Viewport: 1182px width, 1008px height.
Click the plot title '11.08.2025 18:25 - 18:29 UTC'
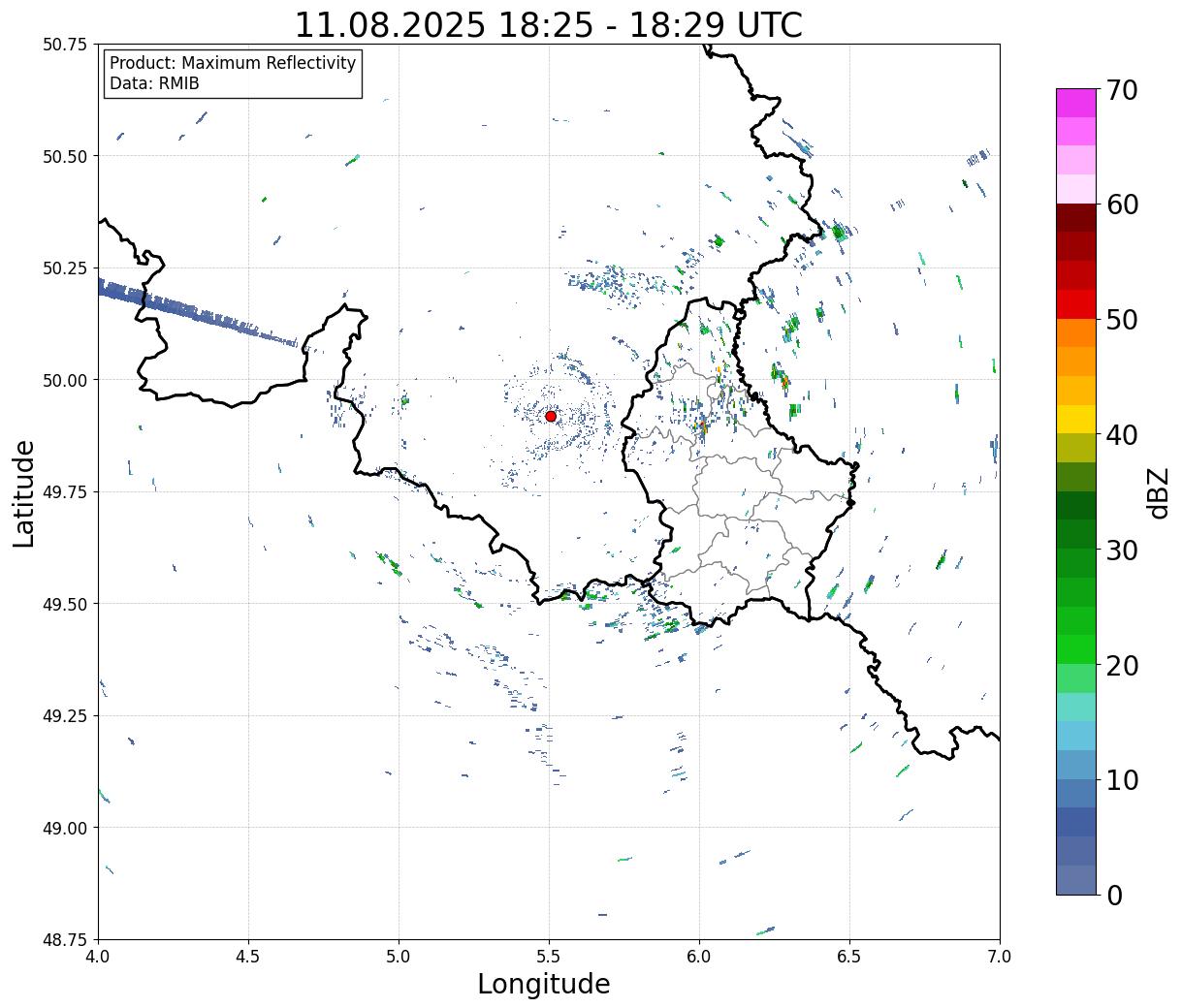(x=548, y=24)
